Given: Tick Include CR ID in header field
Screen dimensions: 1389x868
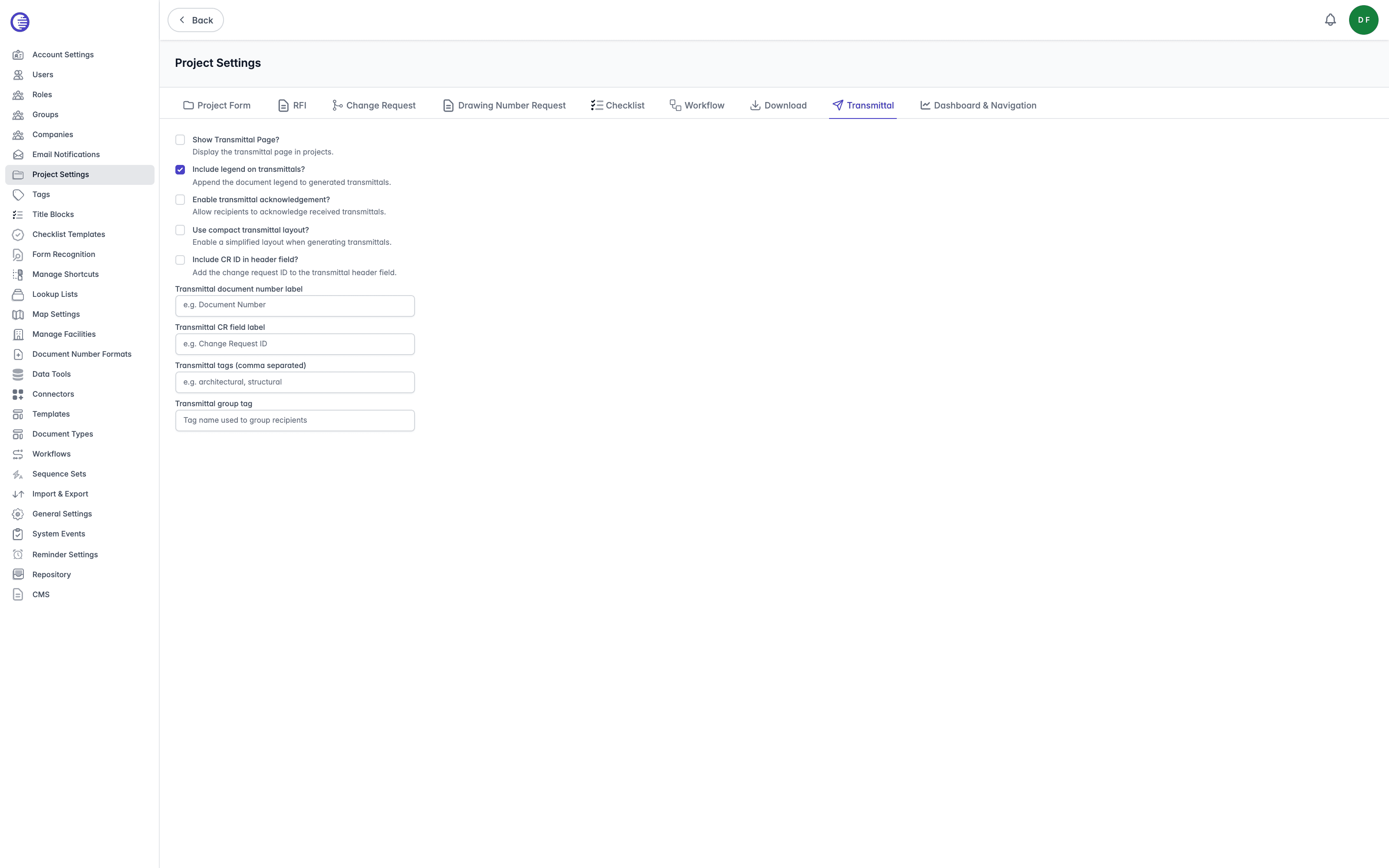Looking at the screenshot, I should click(x=180, y=260).
